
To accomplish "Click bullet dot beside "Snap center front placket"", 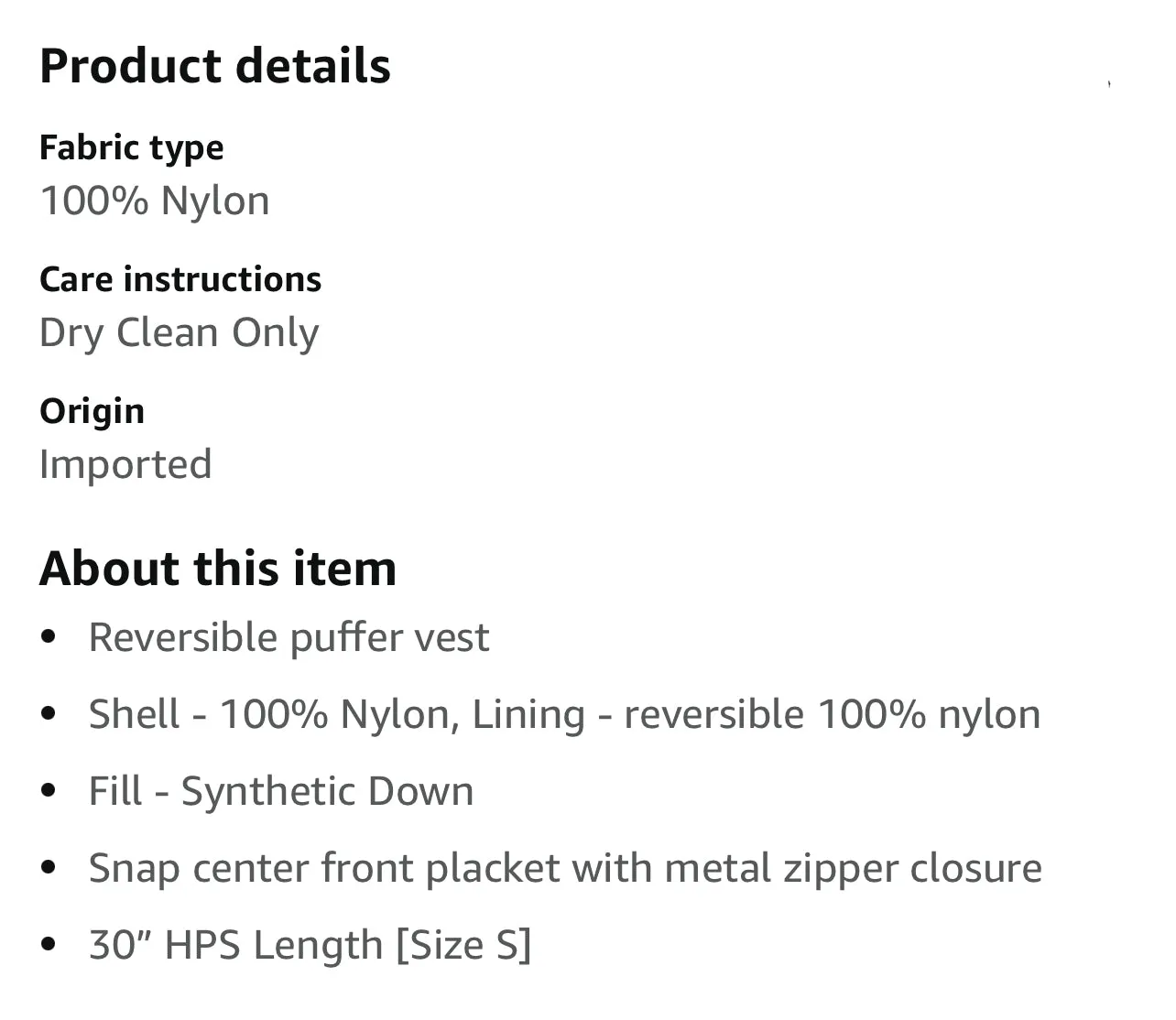I will [x=49, y=867].
